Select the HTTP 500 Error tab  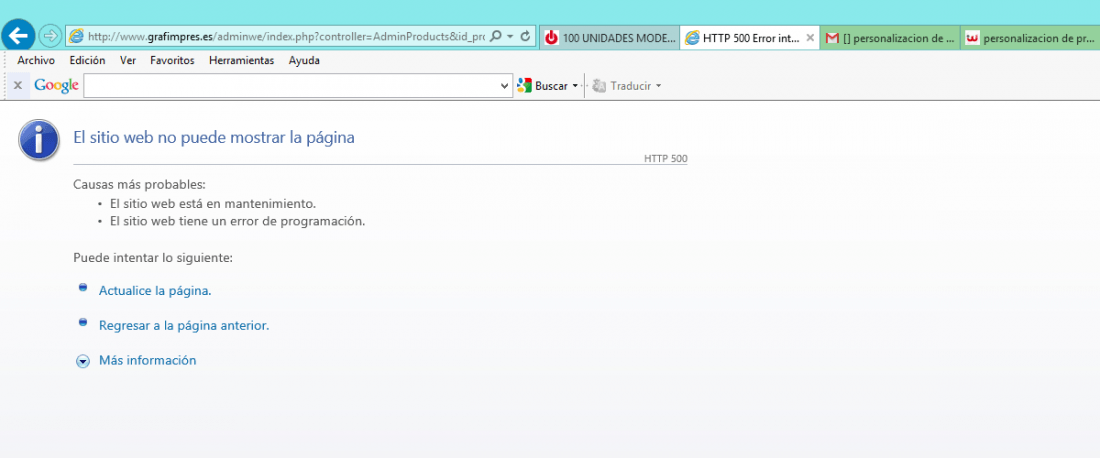tap(750, 38)
